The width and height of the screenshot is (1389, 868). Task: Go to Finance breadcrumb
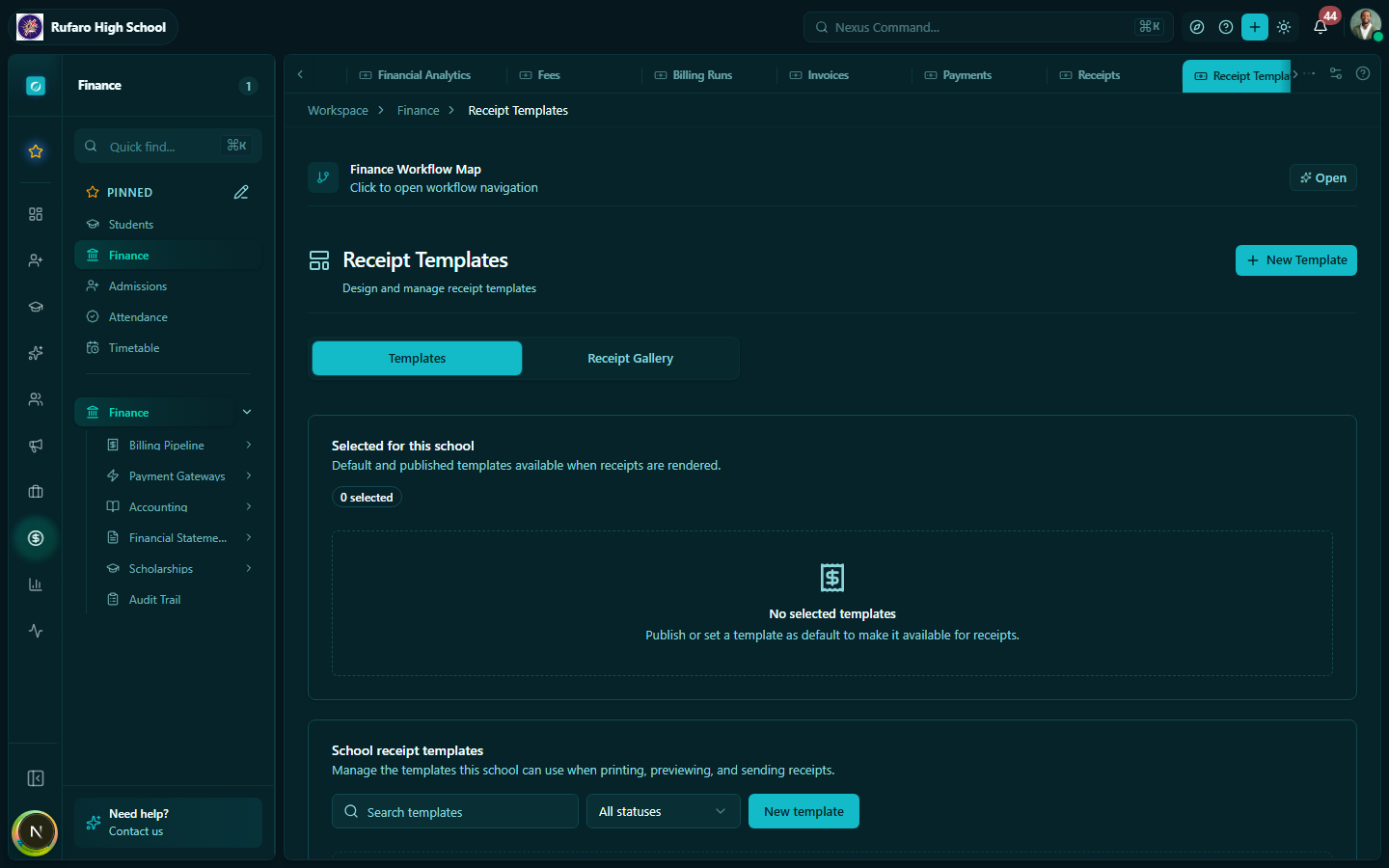coord(418,111)
